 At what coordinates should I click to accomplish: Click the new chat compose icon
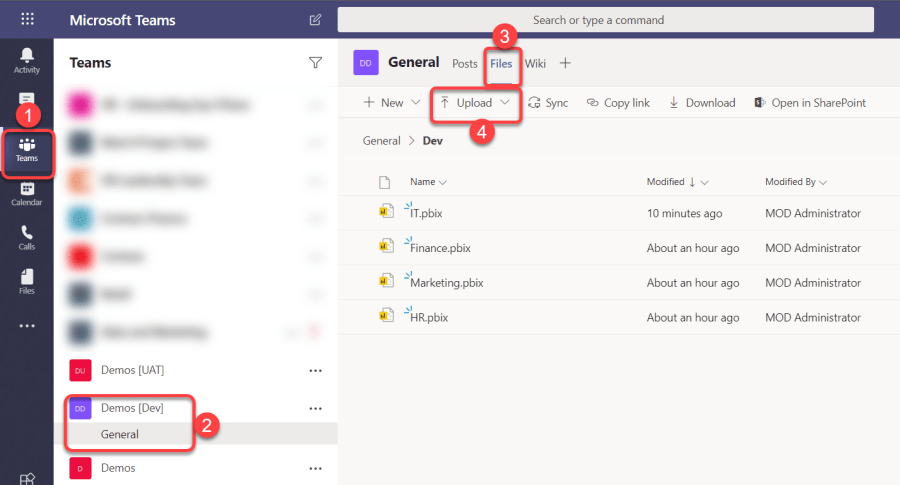point(315,20)
